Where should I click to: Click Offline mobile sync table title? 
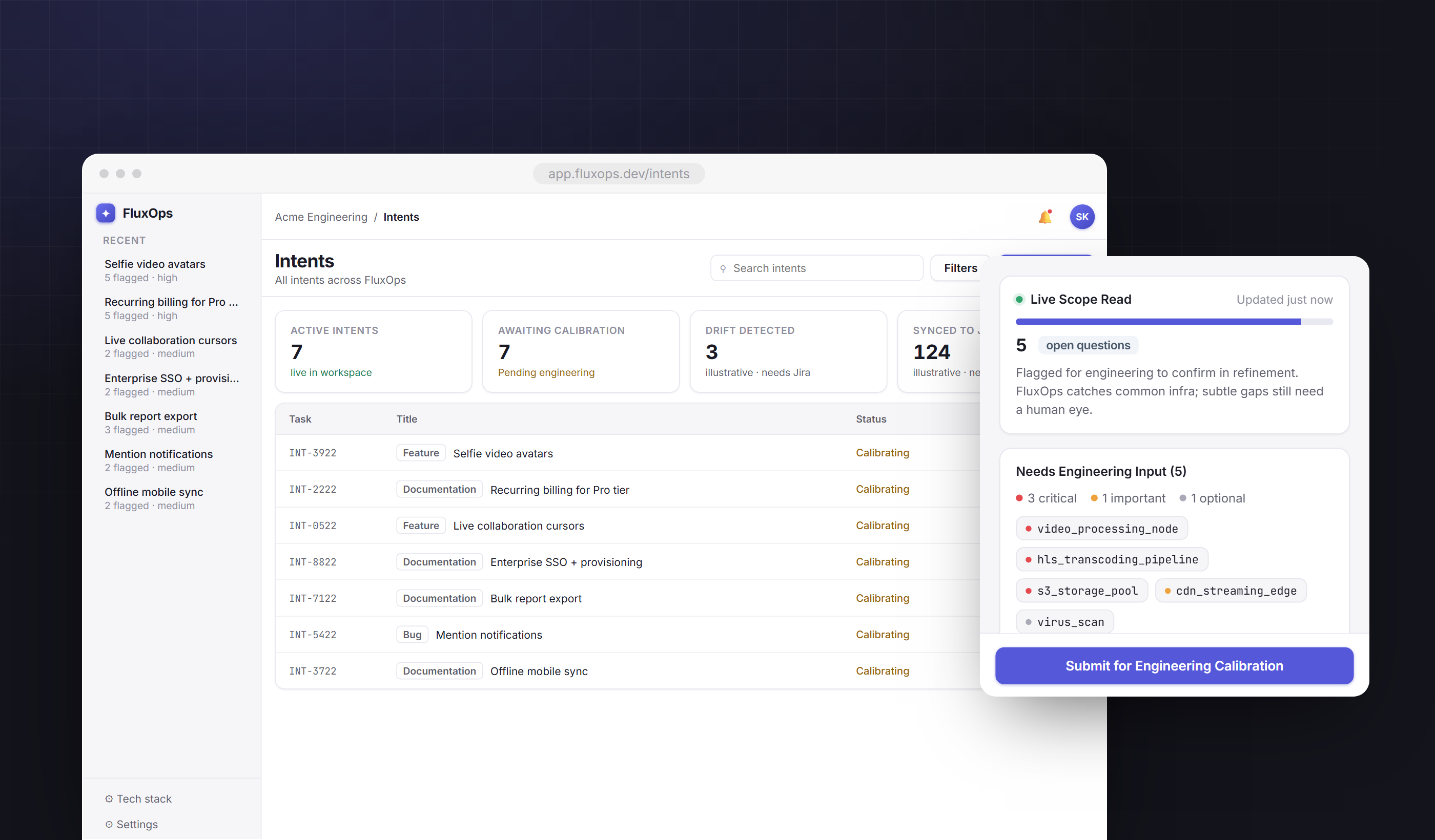tap(539, 671)
